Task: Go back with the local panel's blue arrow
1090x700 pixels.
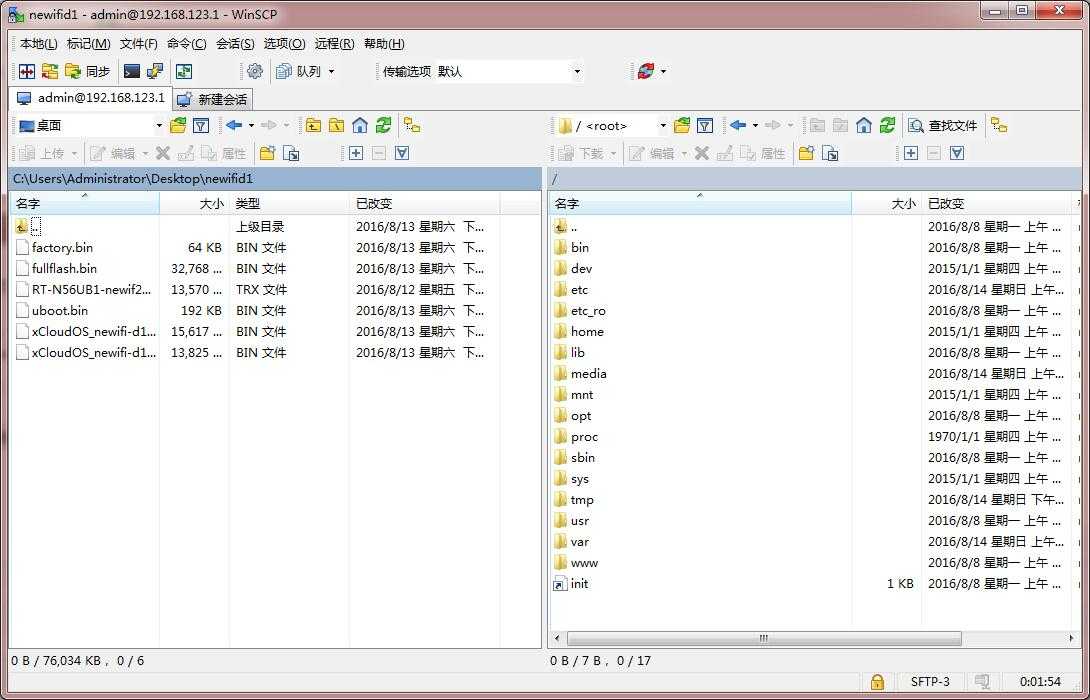Action: tap(234, 126)
